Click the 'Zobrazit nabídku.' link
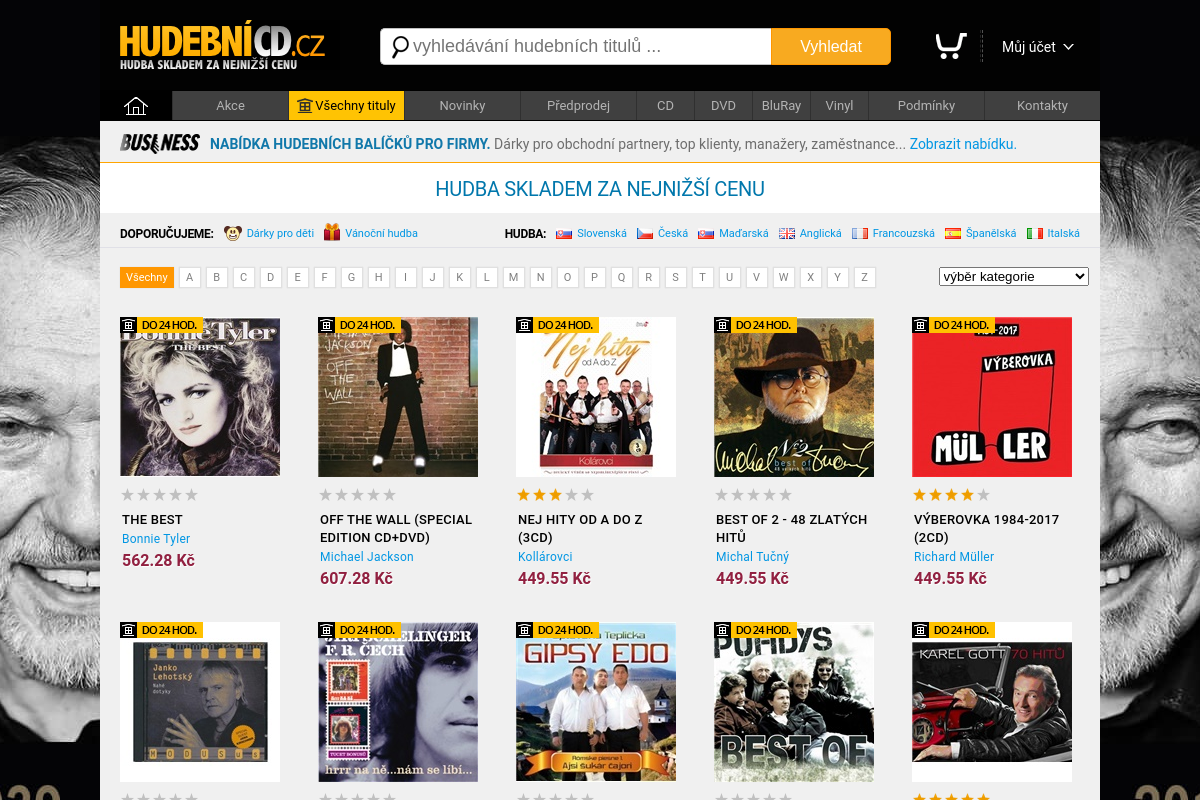 (x=963, y=144)
